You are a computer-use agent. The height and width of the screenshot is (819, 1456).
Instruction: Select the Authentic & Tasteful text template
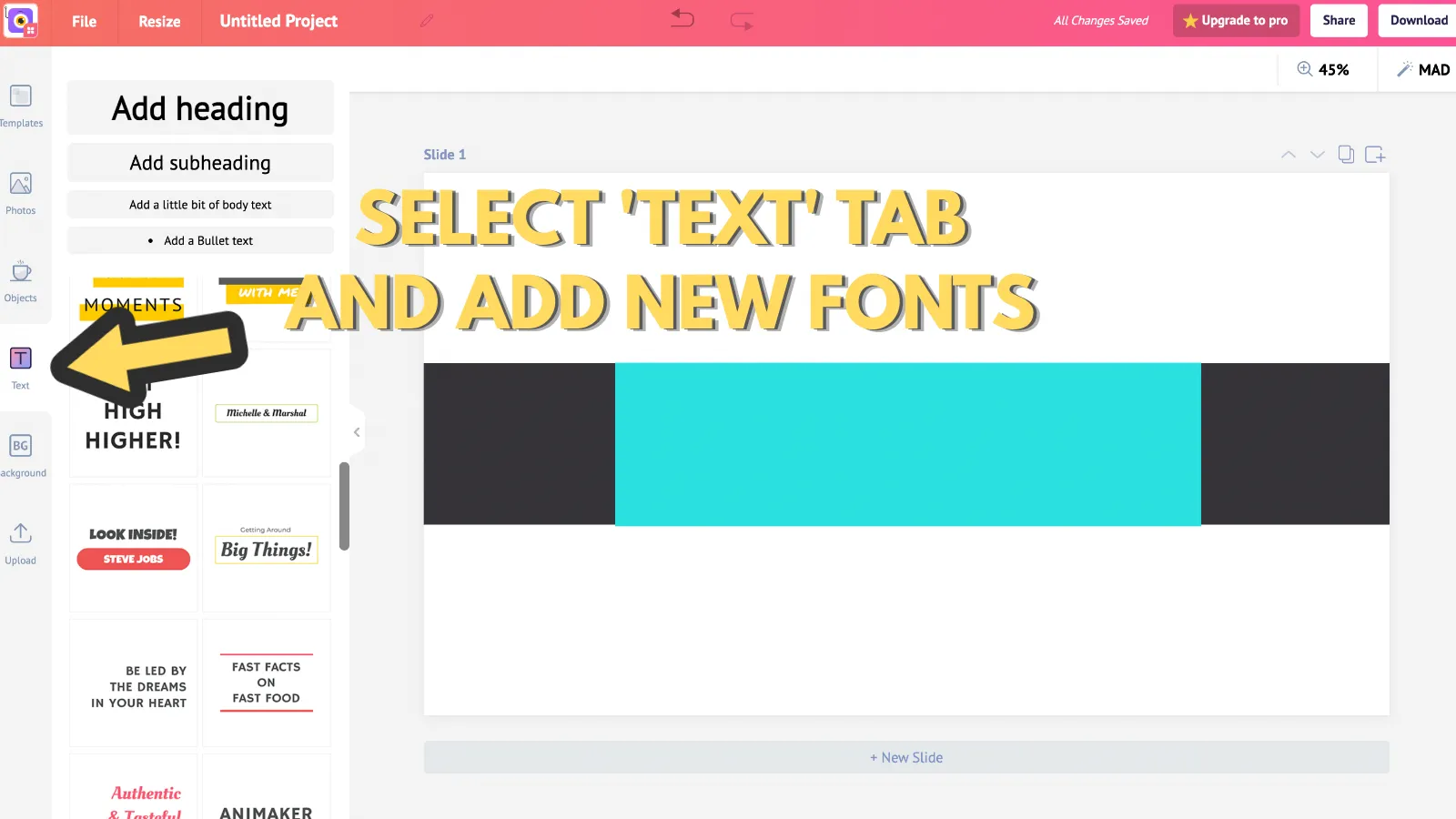pos(133,788)
